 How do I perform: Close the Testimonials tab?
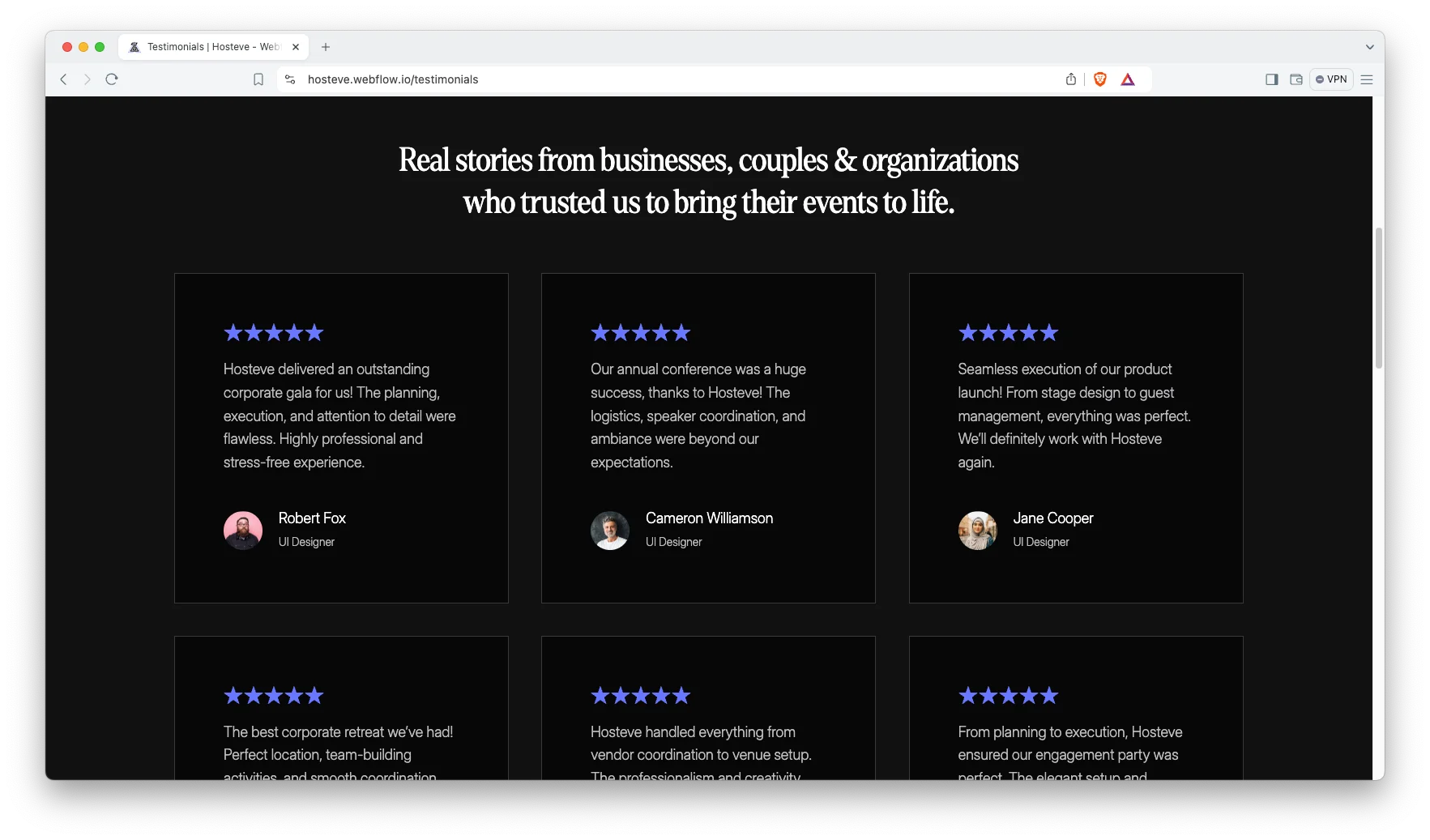coord(296,47)
